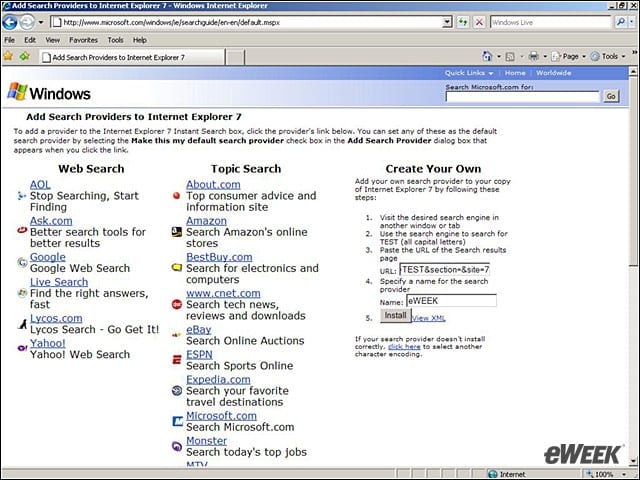Open the Yahoo! provider link
Image resolution: width=640 pixels, height=480 pixels.
48,343
